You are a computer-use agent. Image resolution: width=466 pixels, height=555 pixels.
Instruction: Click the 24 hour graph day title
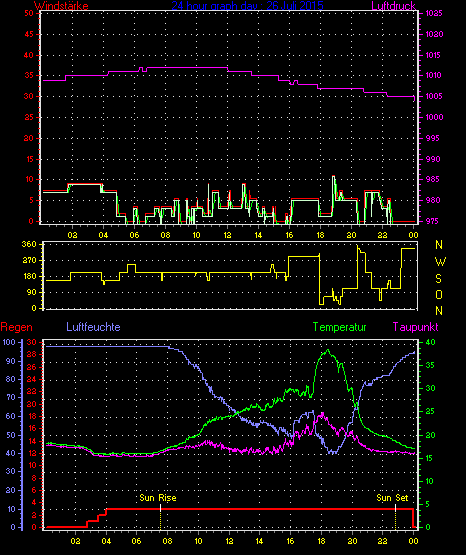pyautogui.click(x=247, y=6)
